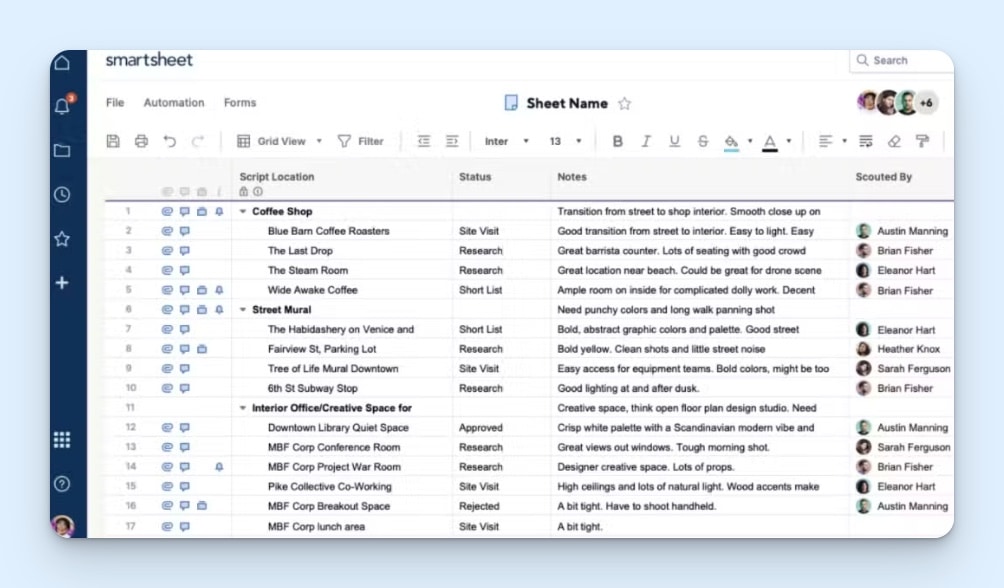1004x588 pixels.
Task: Collapse the Interior Office/Creative Space row
Action: (243, 408)
